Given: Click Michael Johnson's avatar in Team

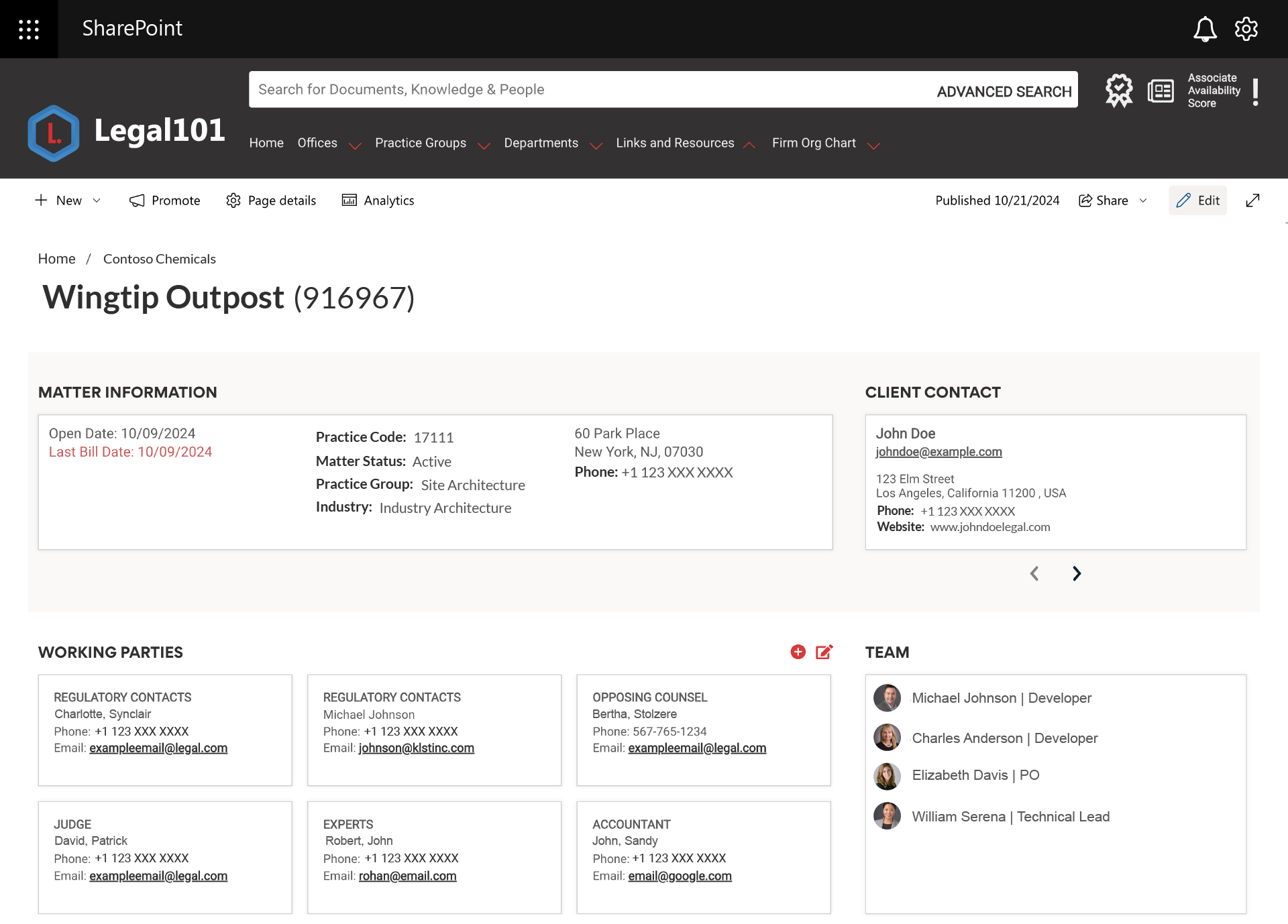Looking at the screenshot, I should tap(887, 698).
